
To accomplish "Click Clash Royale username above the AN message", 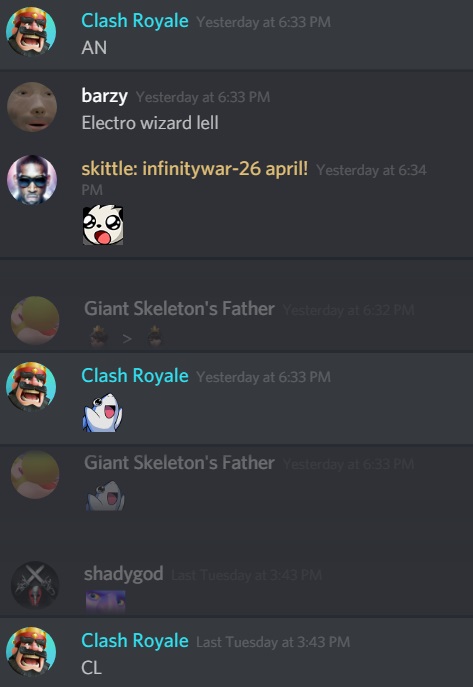I will [135, 21].
